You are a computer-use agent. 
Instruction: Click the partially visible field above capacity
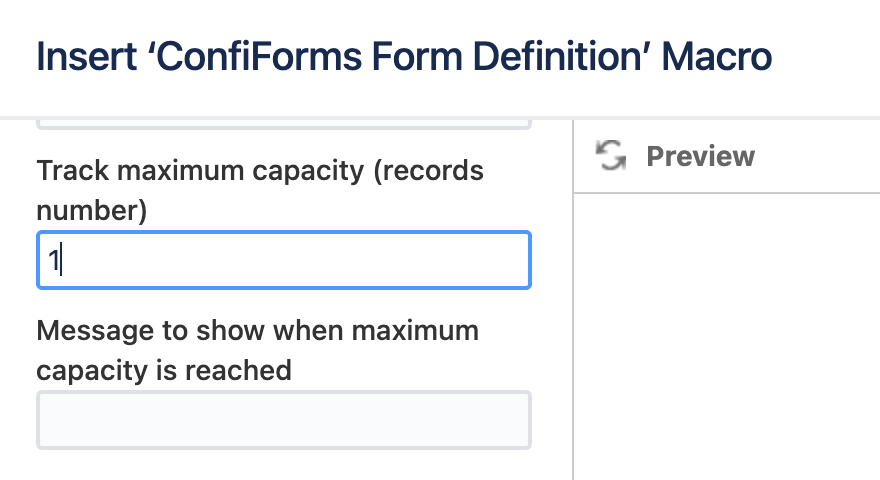(x=284, y=125)
